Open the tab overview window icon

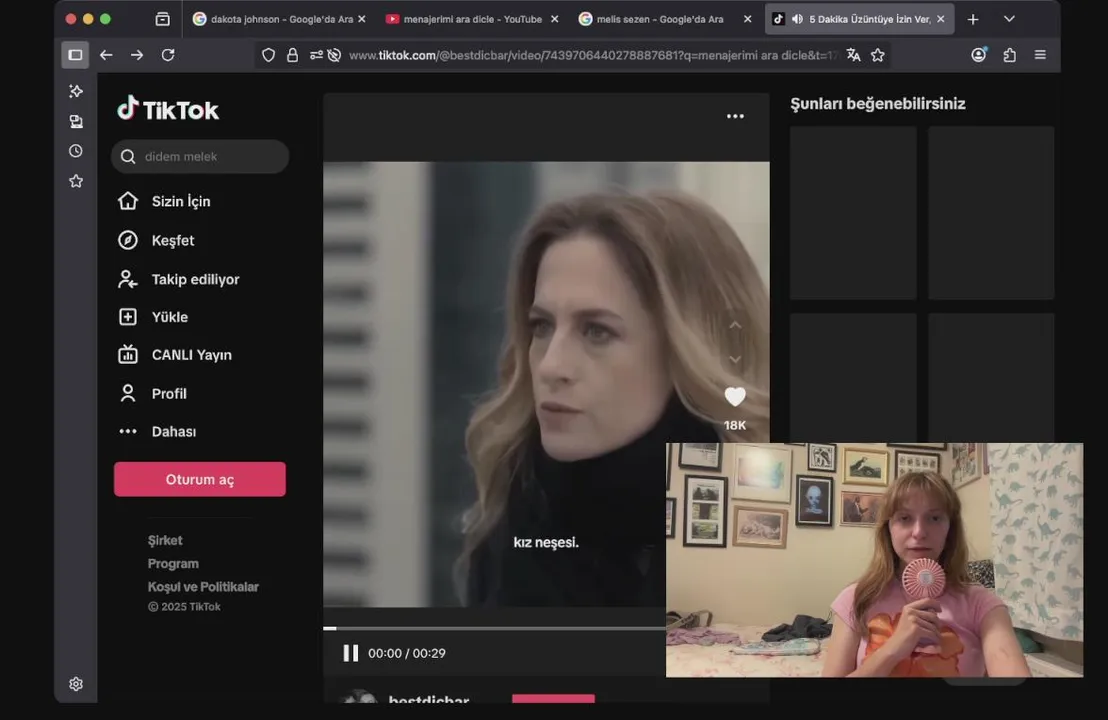pos(163,19)
